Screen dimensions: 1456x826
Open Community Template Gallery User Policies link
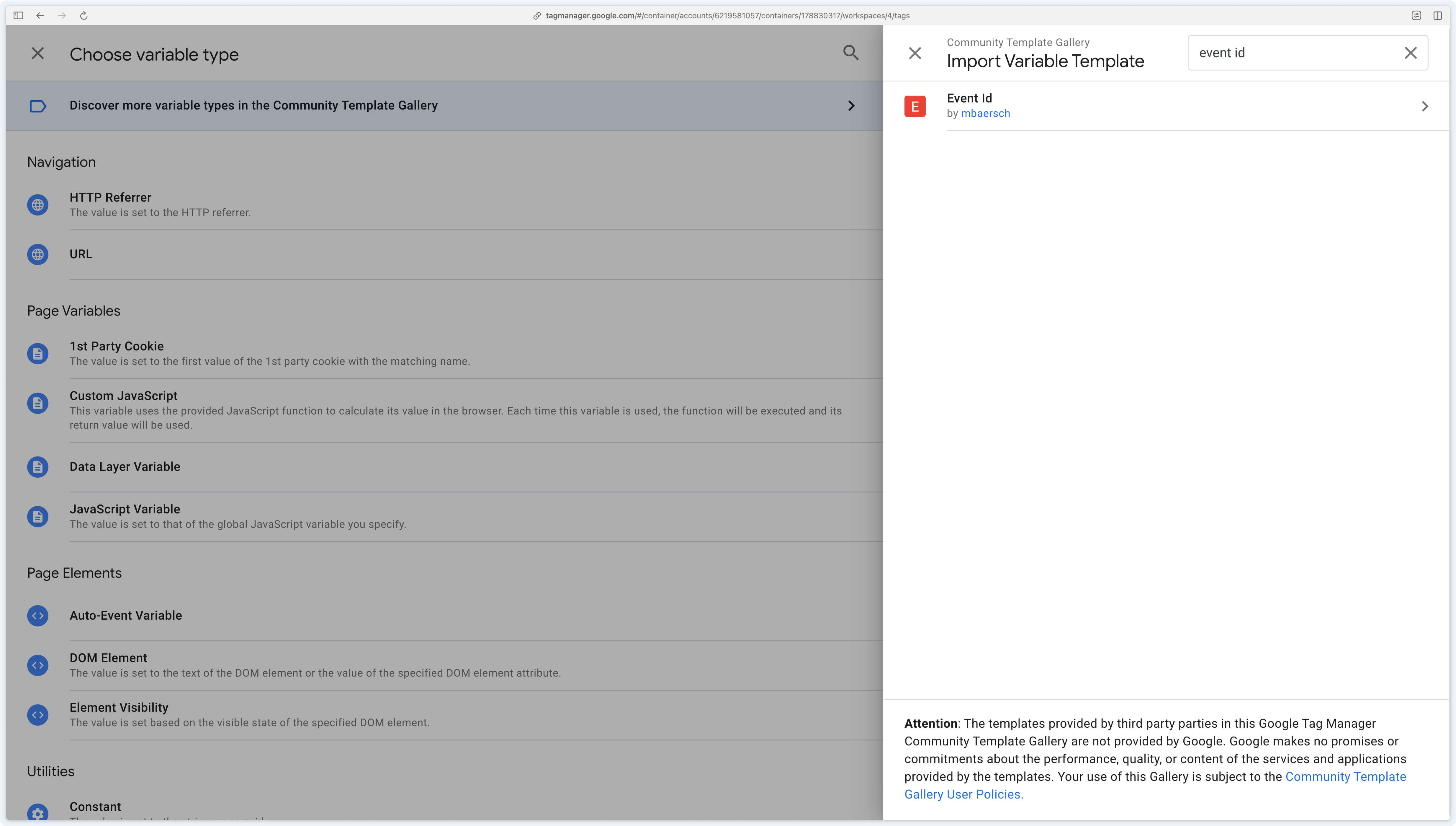(1155, 786)
